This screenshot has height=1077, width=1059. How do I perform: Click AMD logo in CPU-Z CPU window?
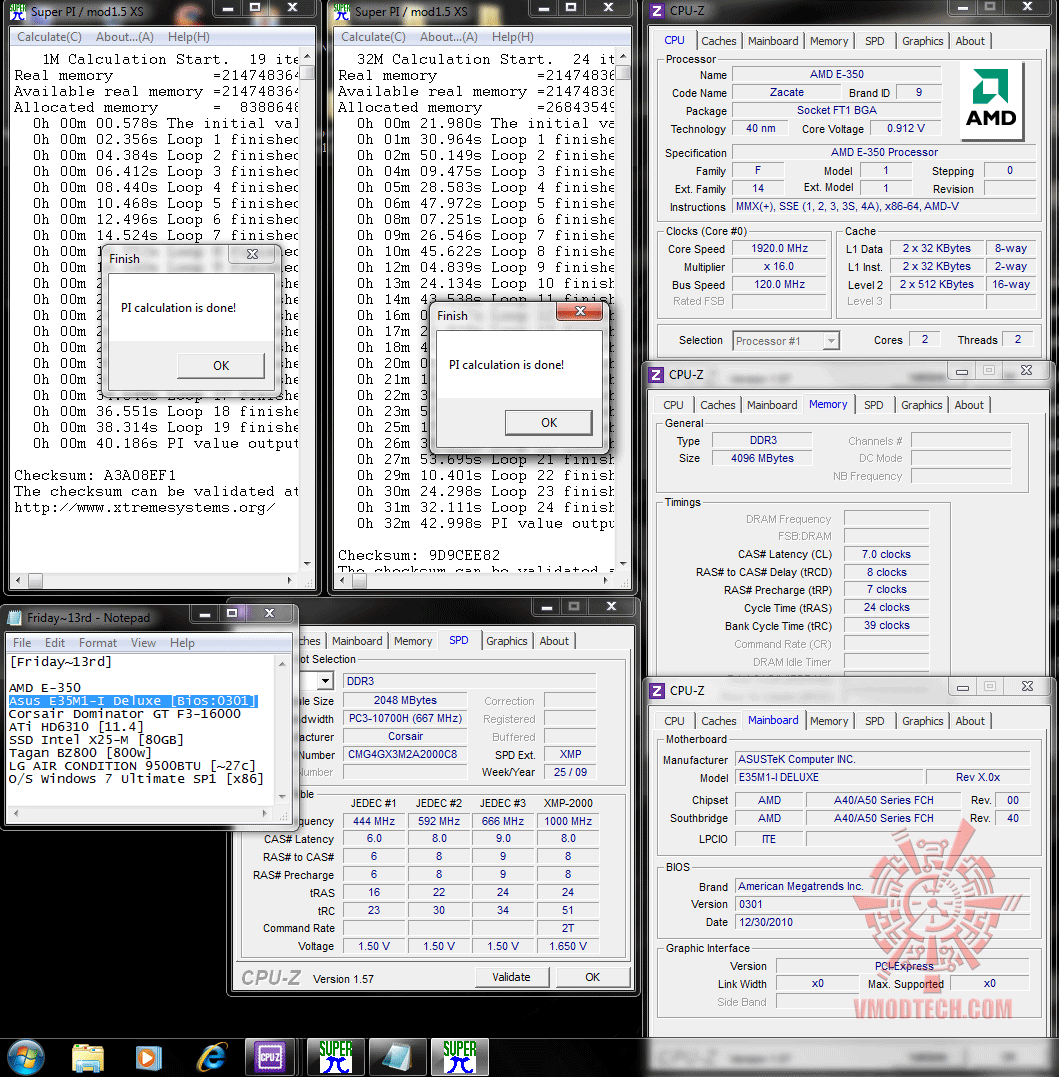pos(991,101)
